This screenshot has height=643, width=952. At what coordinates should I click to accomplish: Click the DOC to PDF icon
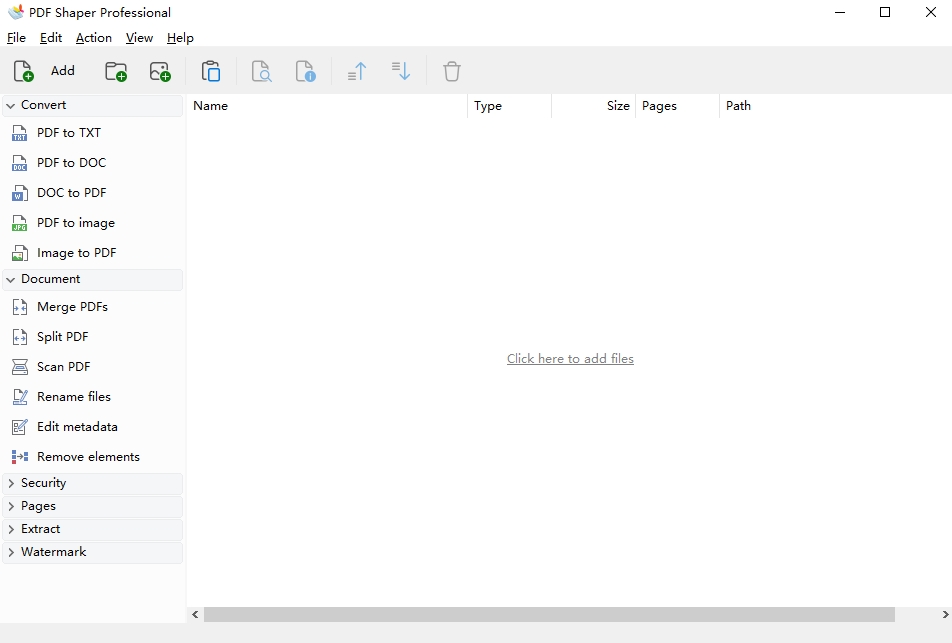click(19, 193)
